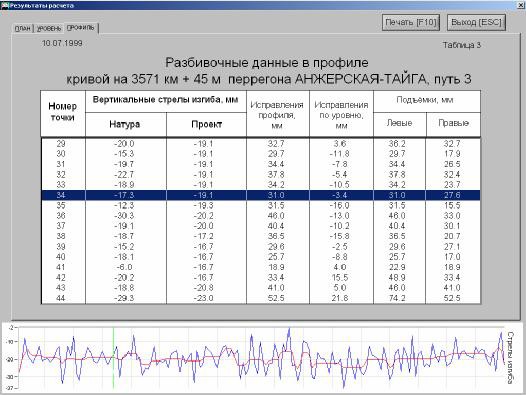Switch to the План tab

pos(23,28)
